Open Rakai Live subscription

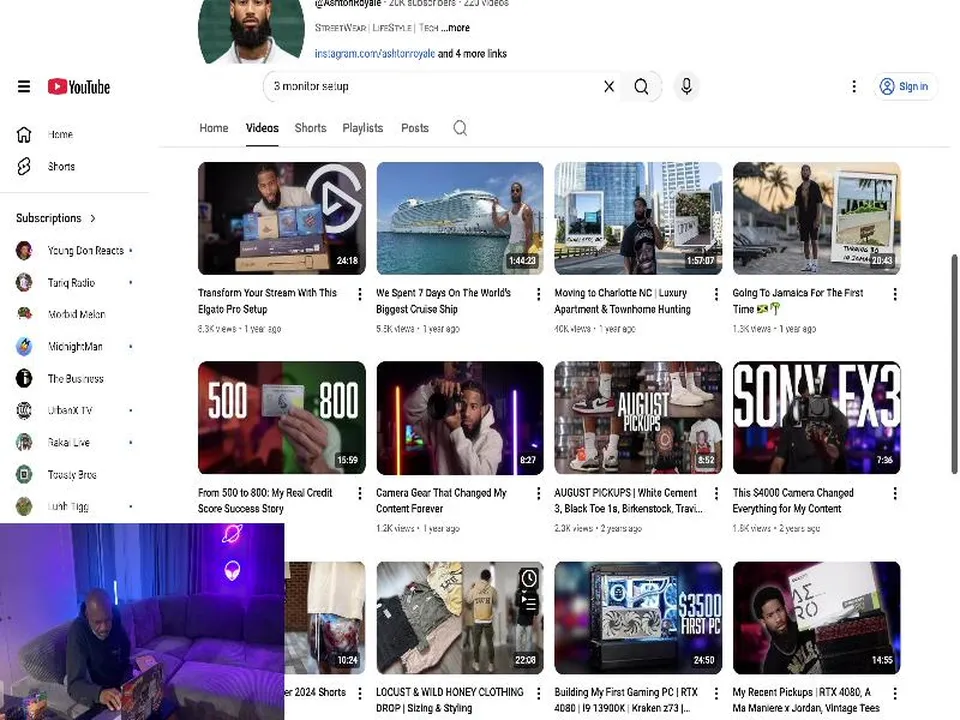coord(73,442)
